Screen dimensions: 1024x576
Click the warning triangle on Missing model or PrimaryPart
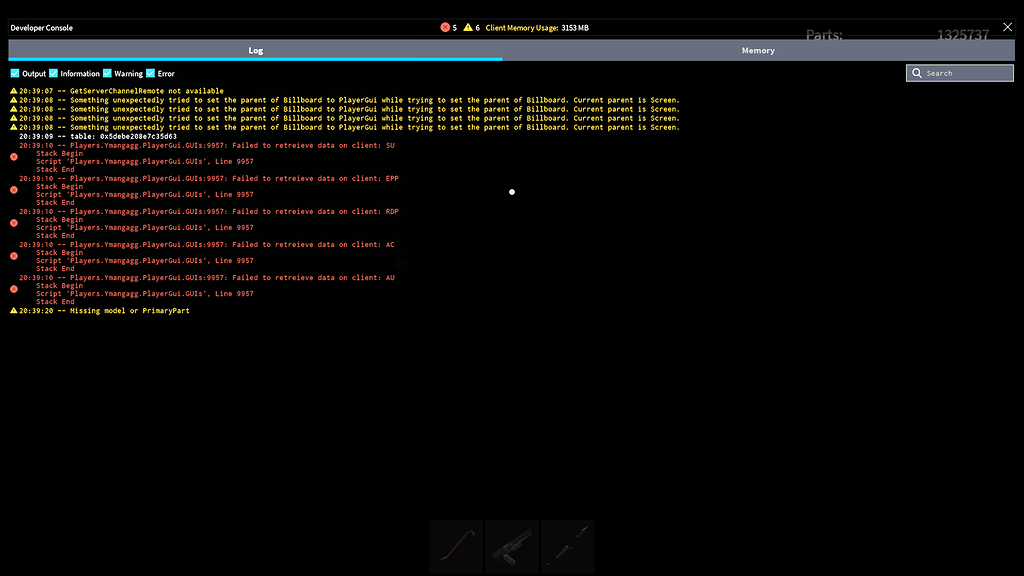click(15, 310)
